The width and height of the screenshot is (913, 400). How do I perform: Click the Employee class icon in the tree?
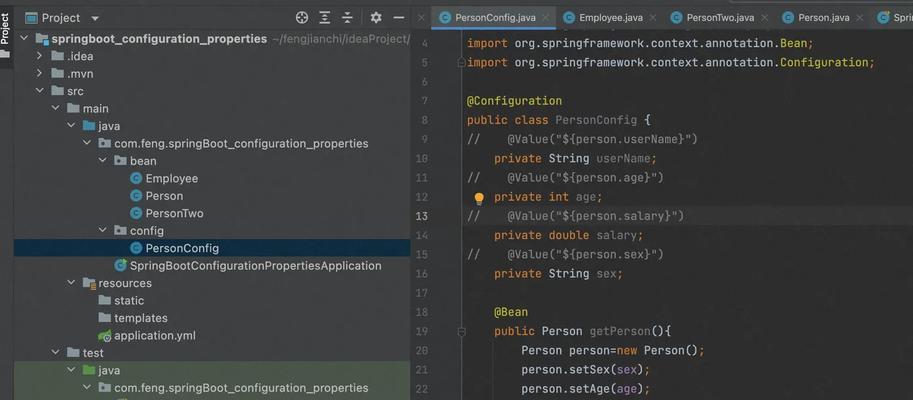click(x=136, y=179)
